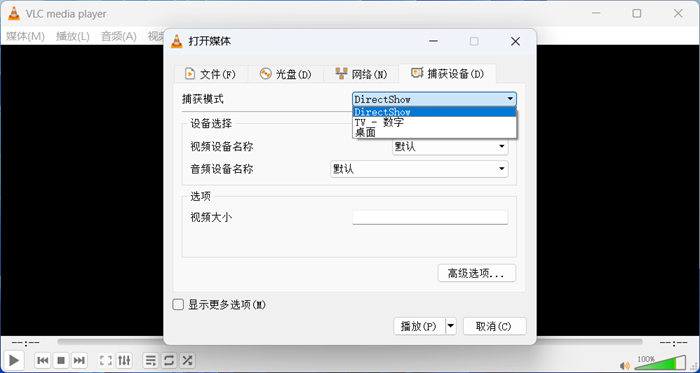700x373 pixels.
Task: Click the playback seek bar
Action: click(x=350, y=342)
